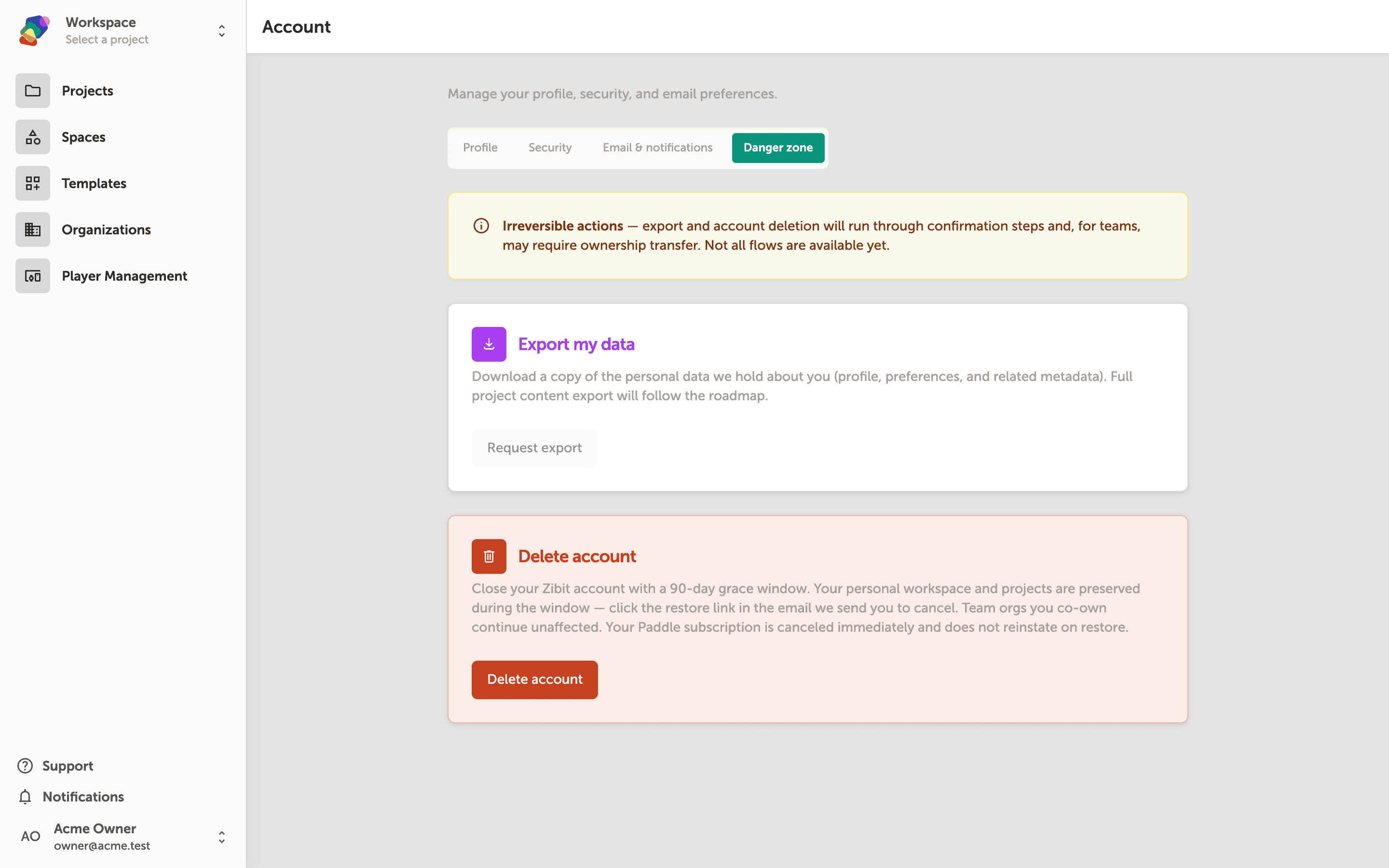Select the Irreversible actions info icon
Viewport: 1389px width, 868px height.
[x=481, y=226]
